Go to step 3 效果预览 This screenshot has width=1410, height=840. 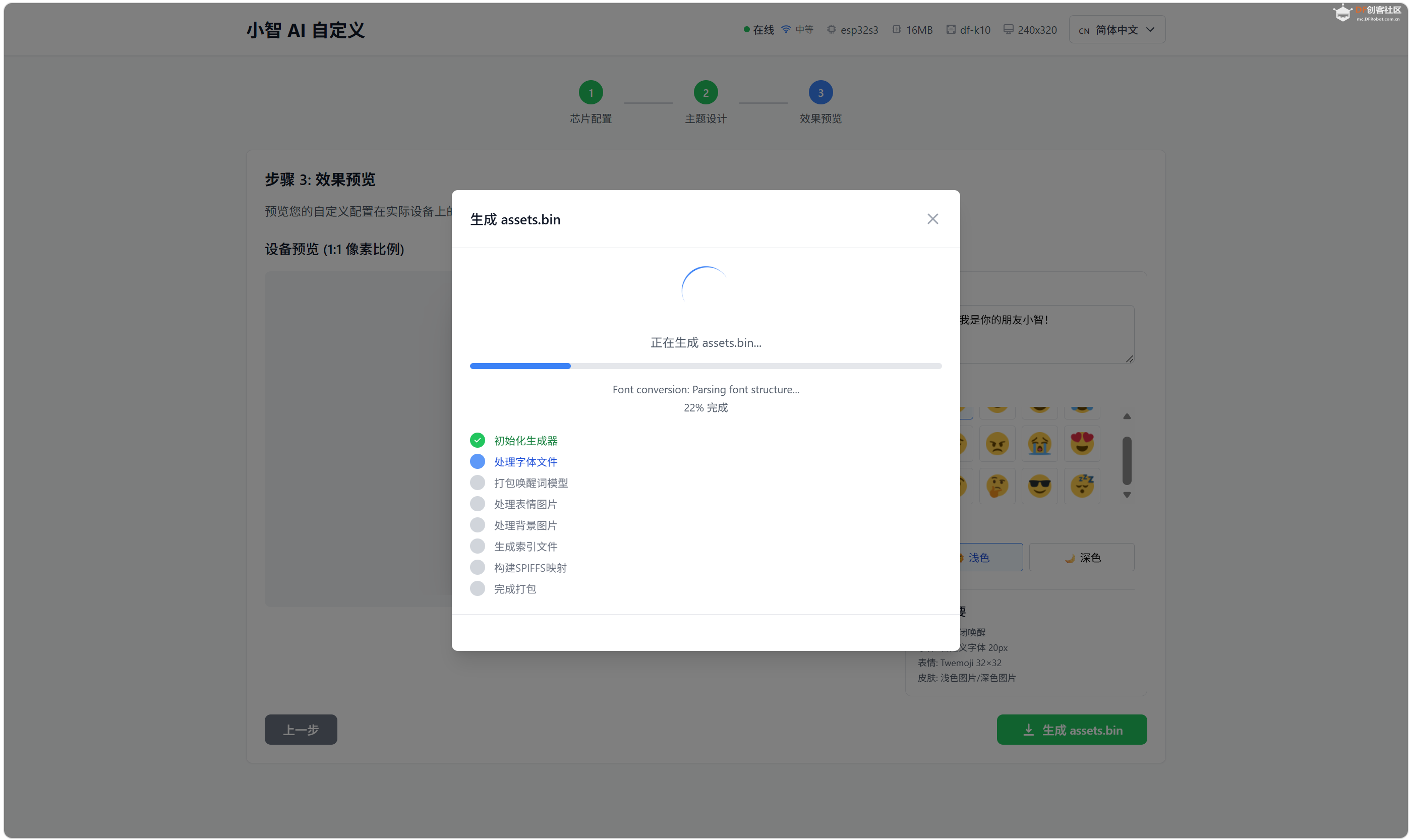820,93
